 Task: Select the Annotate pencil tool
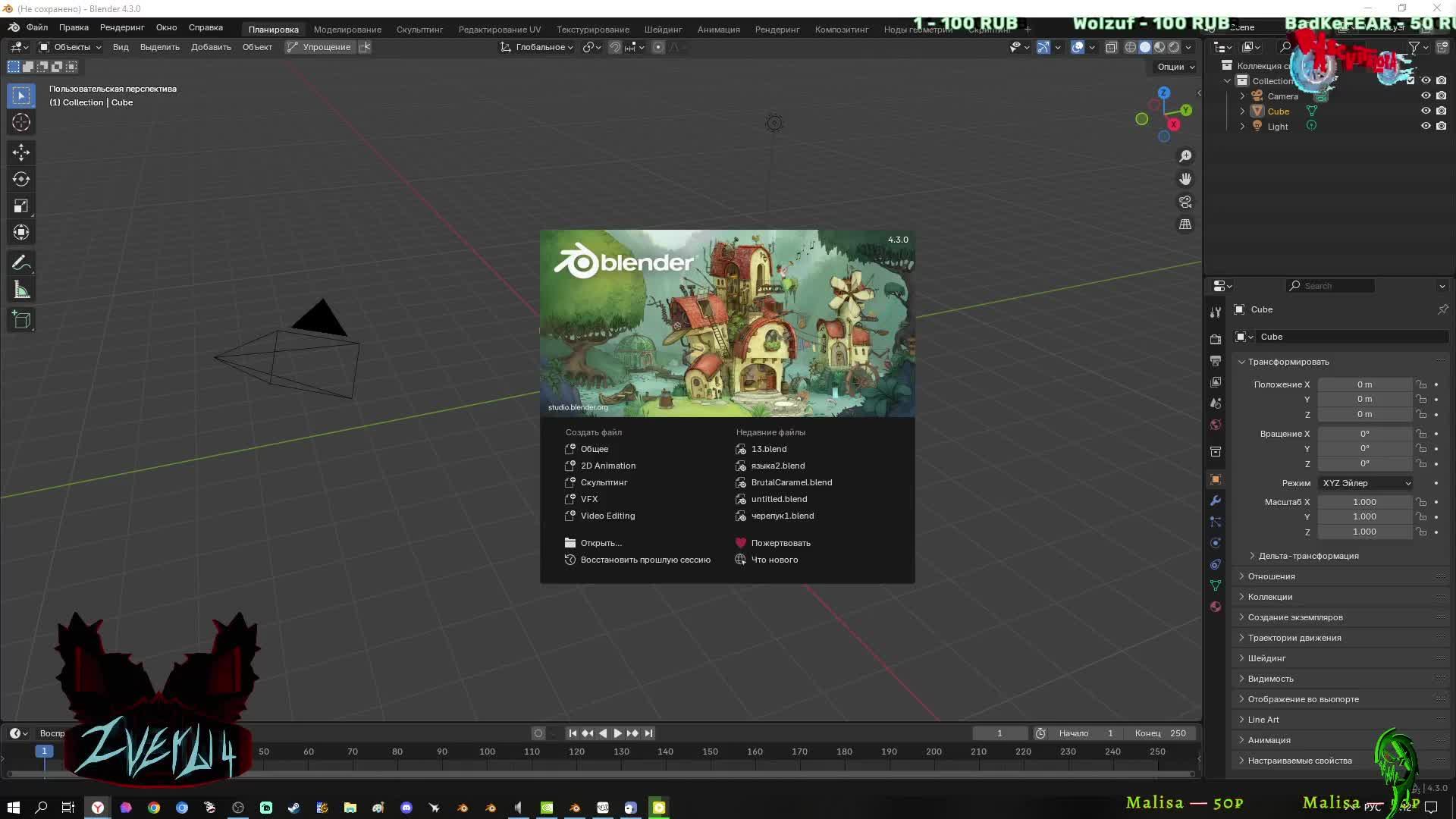(x=21, y=263)
